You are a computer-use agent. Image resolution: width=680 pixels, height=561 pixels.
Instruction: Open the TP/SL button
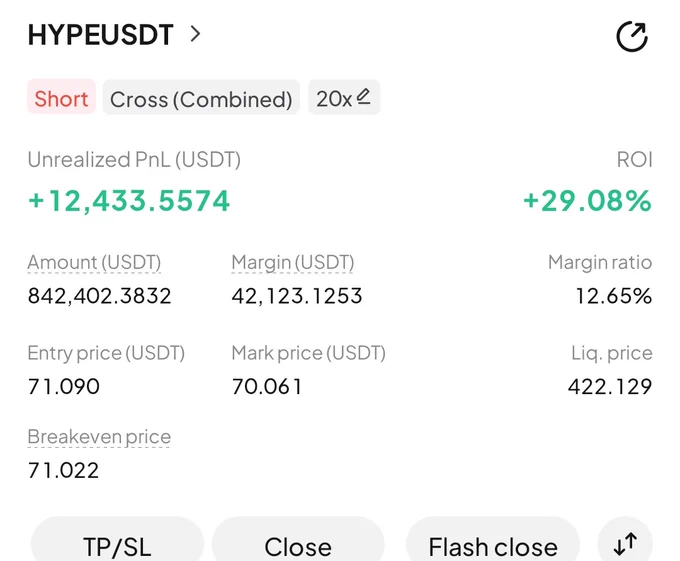pyautogui.click(x=117, y=544)
